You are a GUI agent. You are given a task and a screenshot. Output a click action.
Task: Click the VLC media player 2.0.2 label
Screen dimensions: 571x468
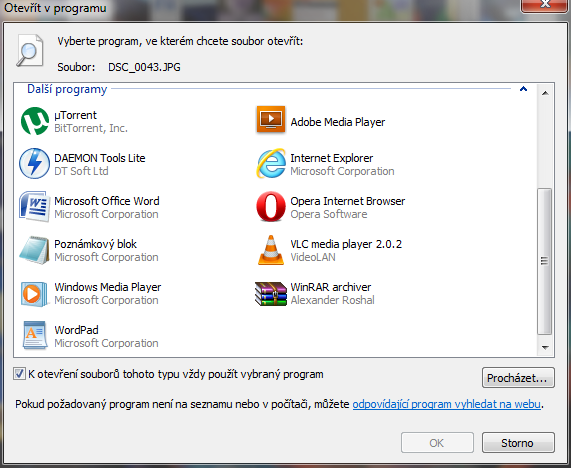(346, 244)
